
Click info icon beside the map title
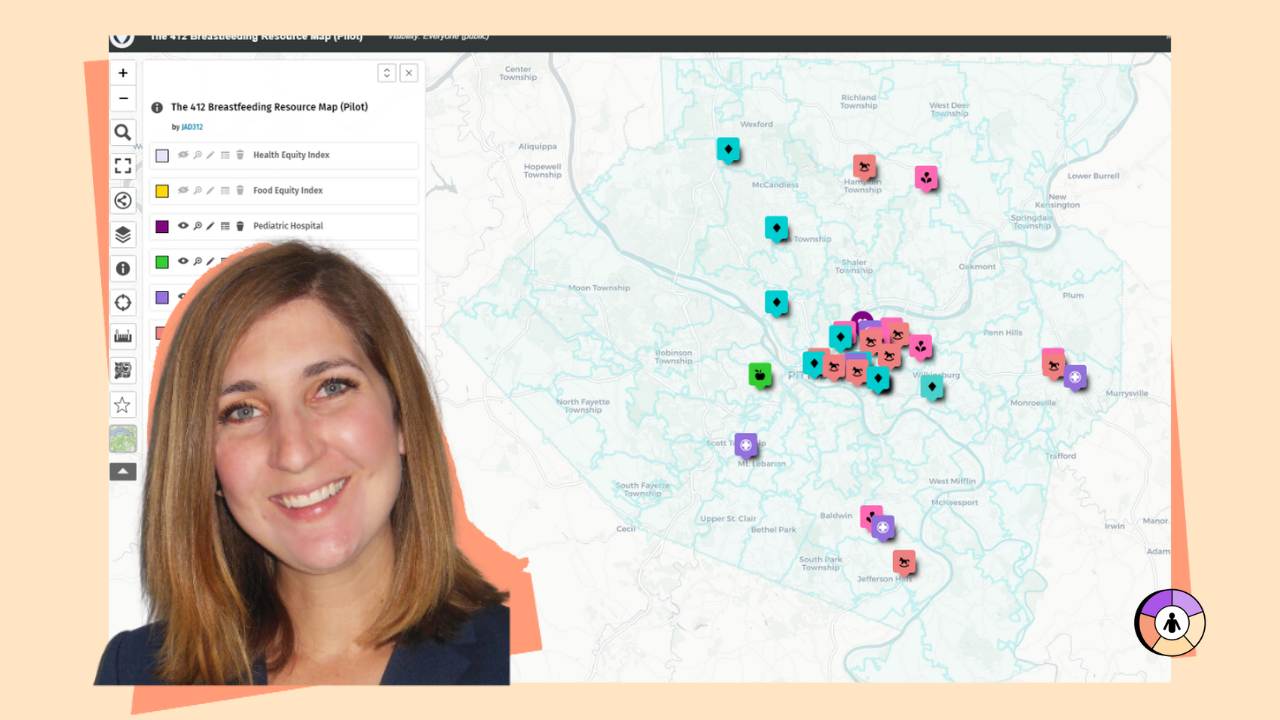pyautogui.click(x=157, y=107)
